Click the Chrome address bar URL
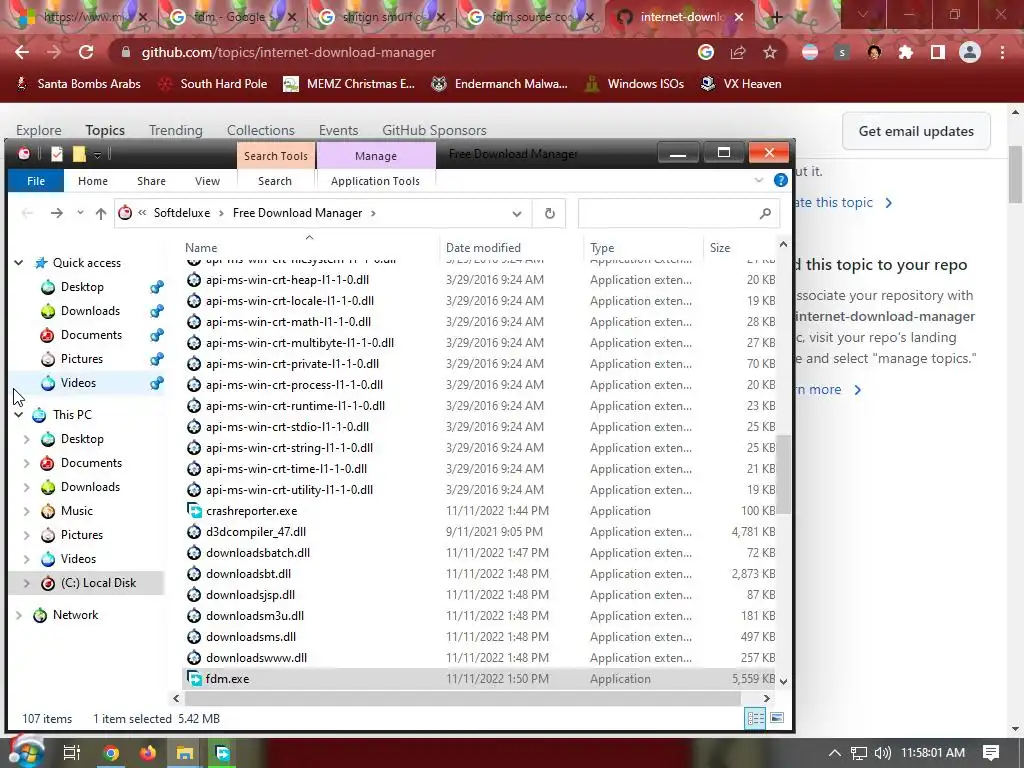 click(x=288, y=52)
